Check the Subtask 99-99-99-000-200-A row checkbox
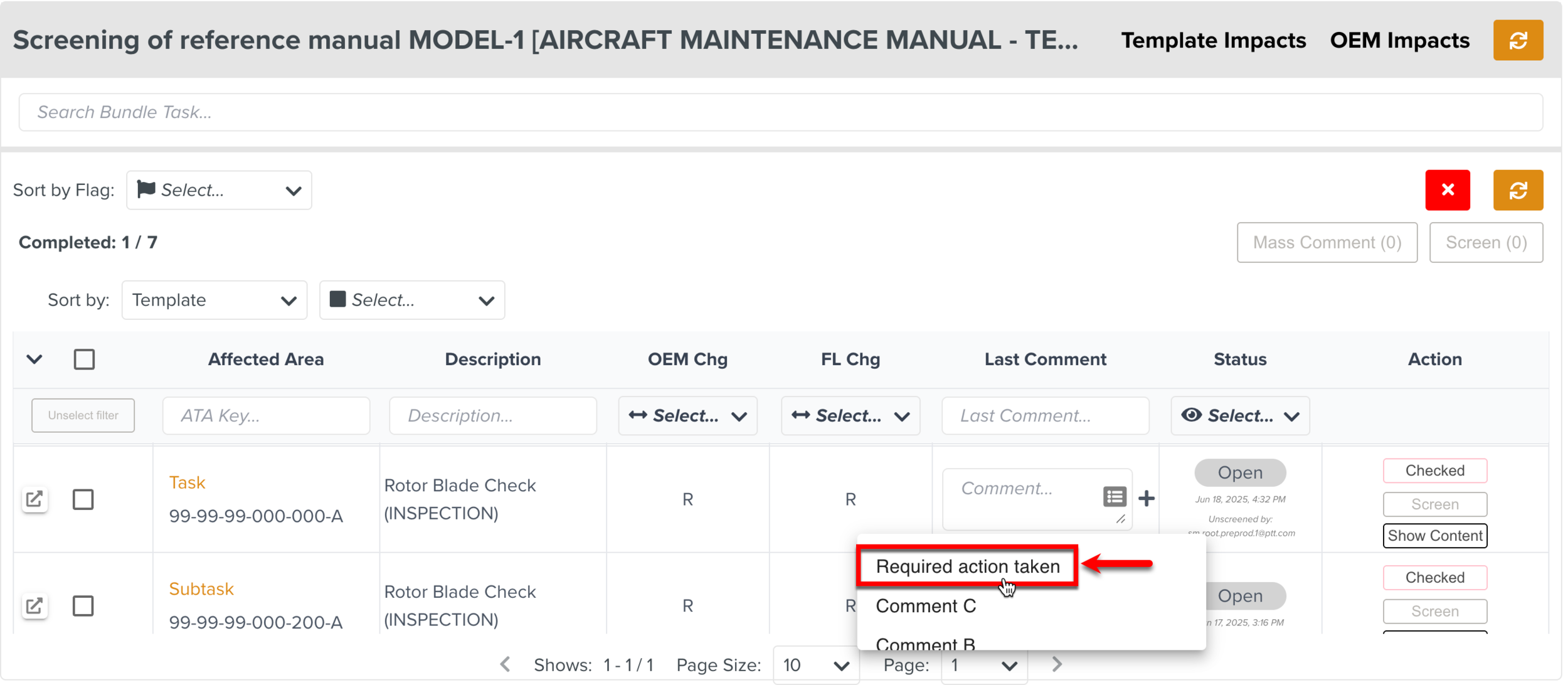This screenshot has height=685, width=1568. pos(83,606)
